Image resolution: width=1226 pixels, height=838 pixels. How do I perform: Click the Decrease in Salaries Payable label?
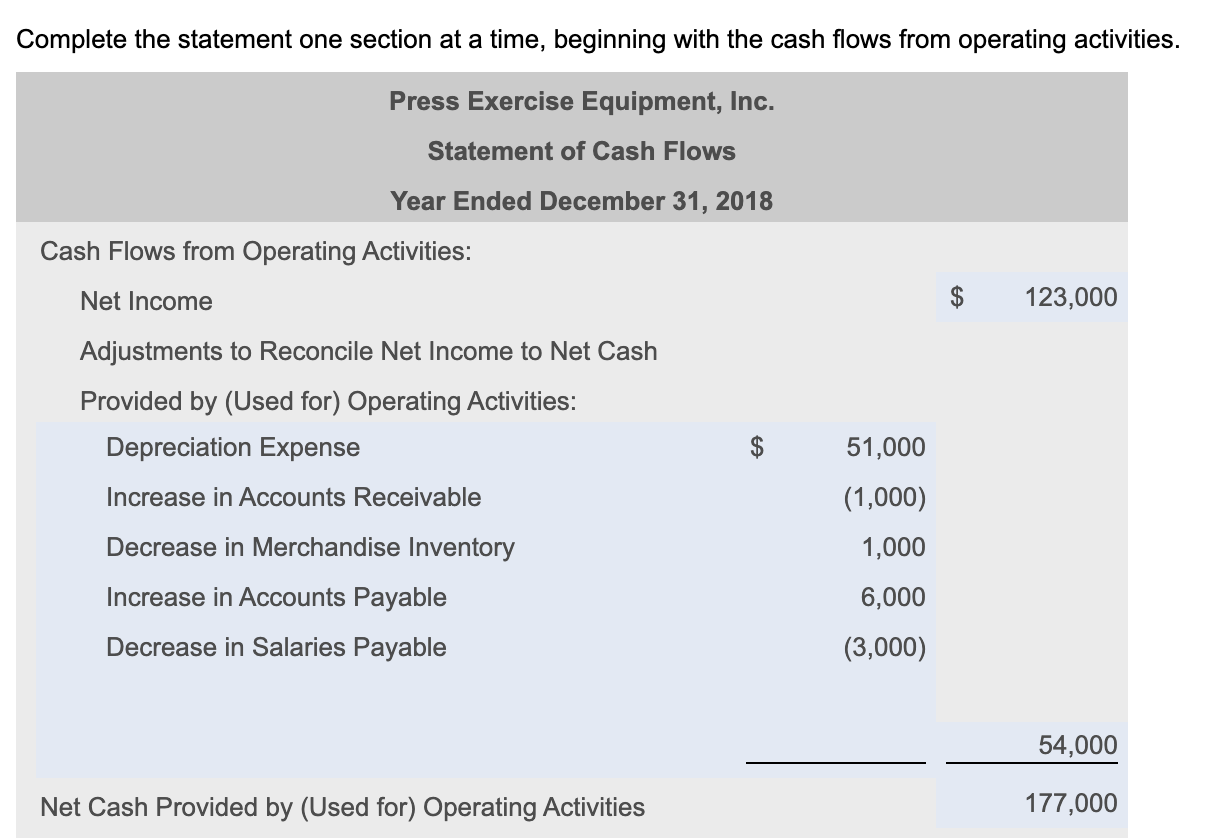(277, 647)
